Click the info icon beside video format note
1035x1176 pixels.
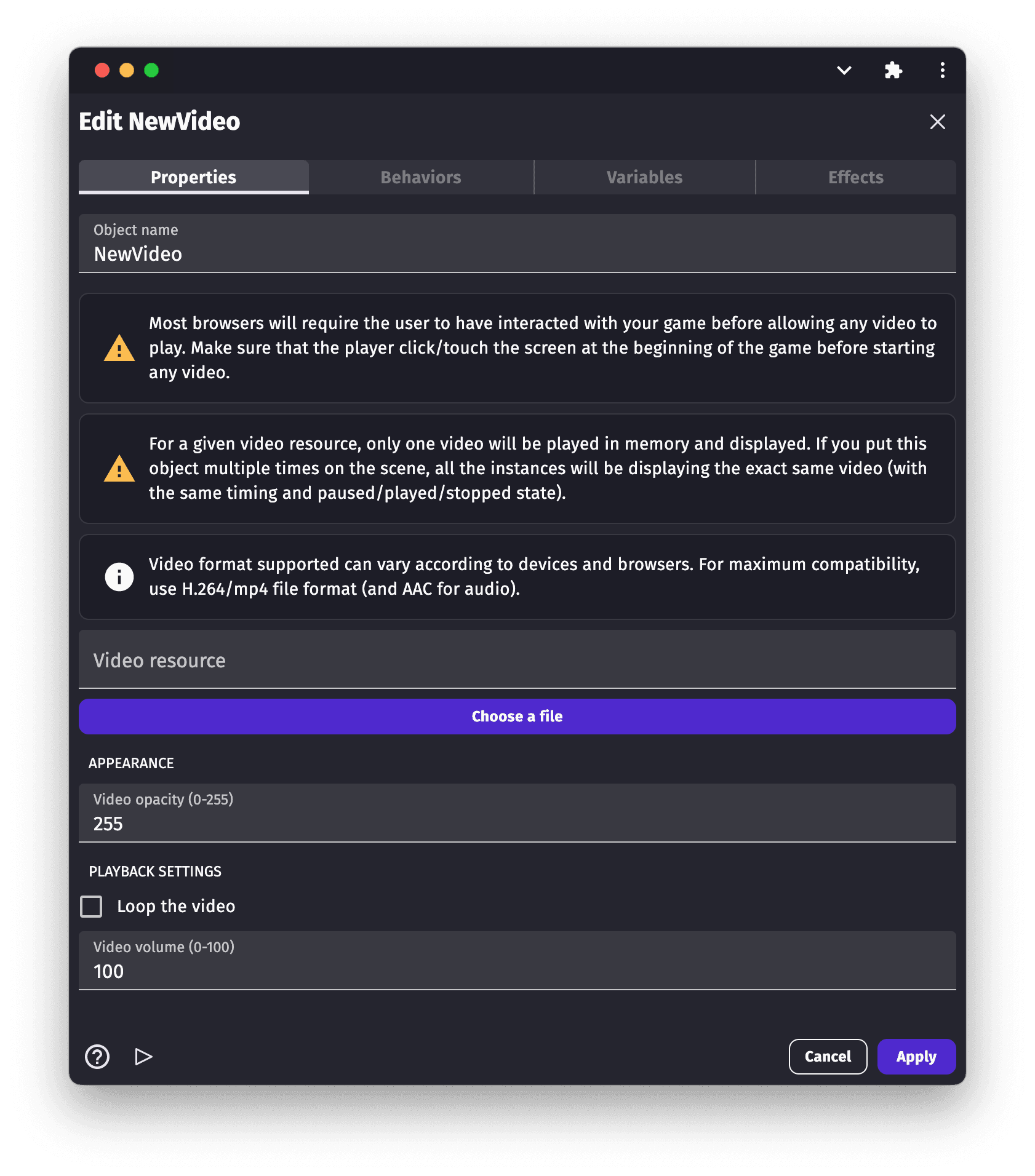coord(119,577)
